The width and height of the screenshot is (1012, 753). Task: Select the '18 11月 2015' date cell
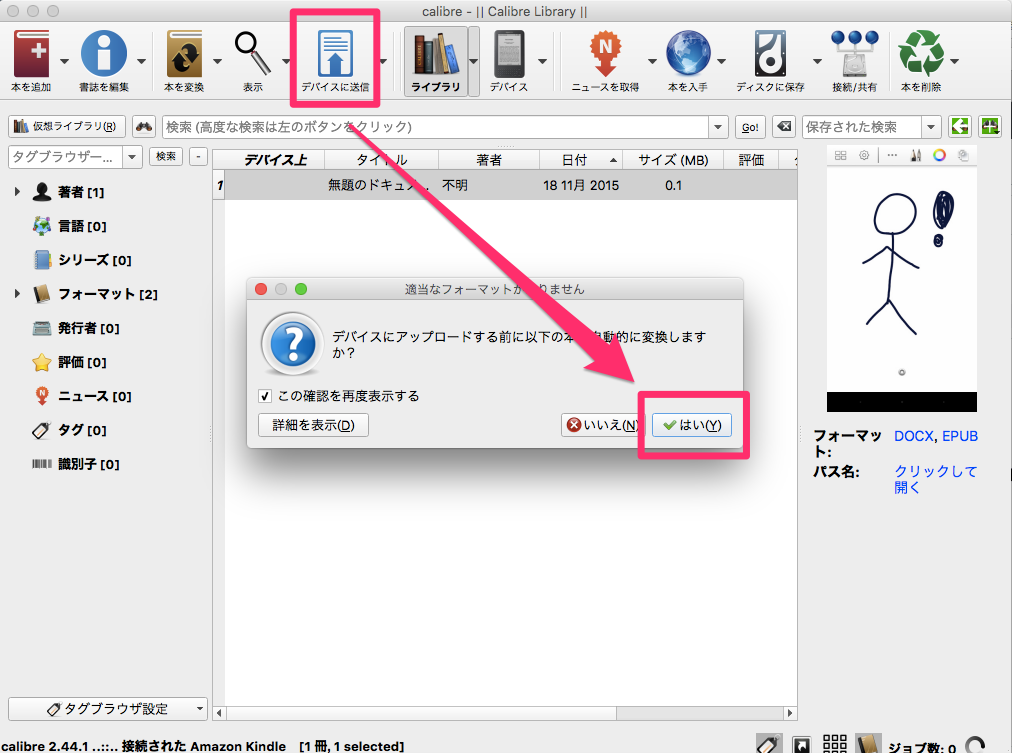pyautogui.click(x=581, y=186)
